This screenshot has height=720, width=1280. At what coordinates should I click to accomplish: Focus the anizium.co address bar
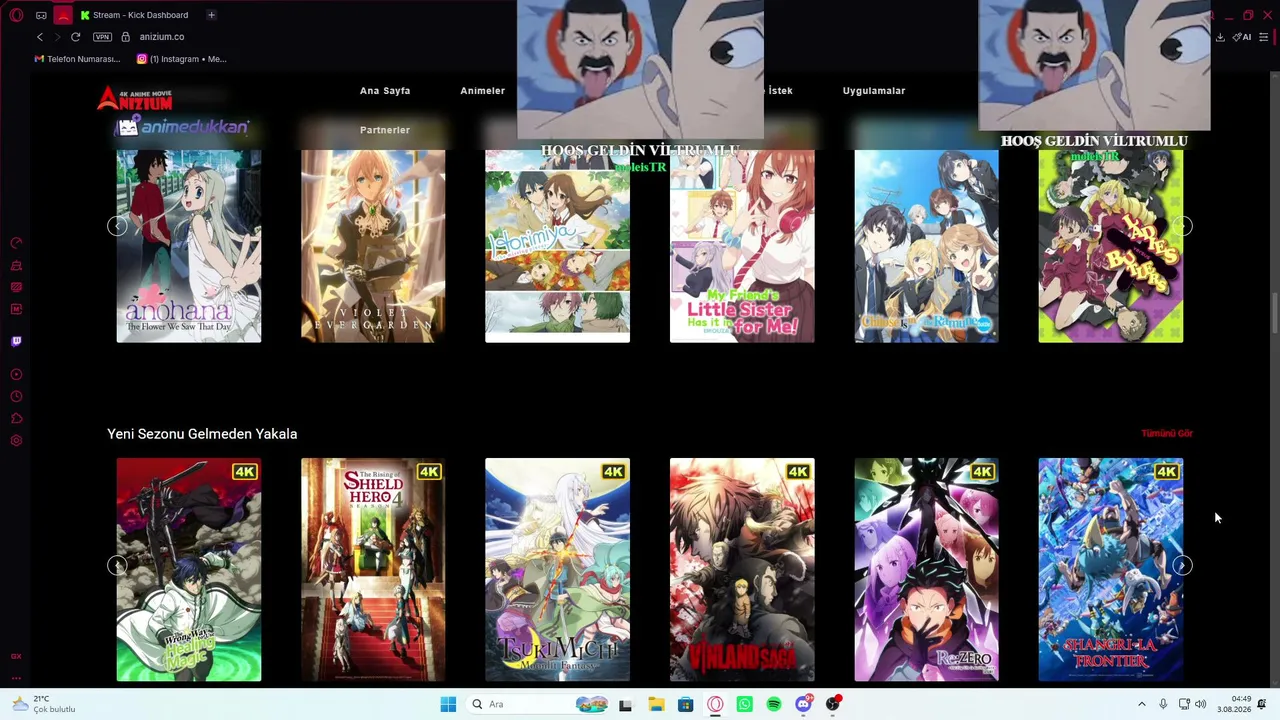point(162,37)
